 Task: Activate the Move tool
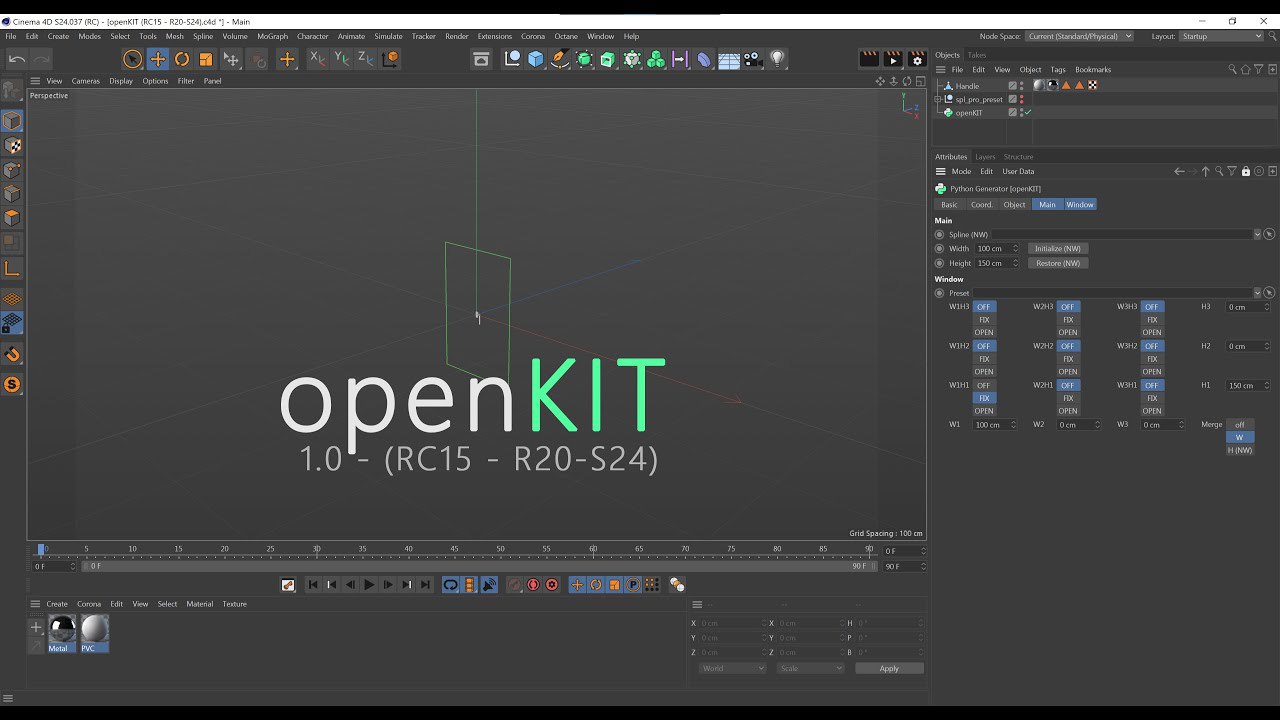(x=158, y=60)
